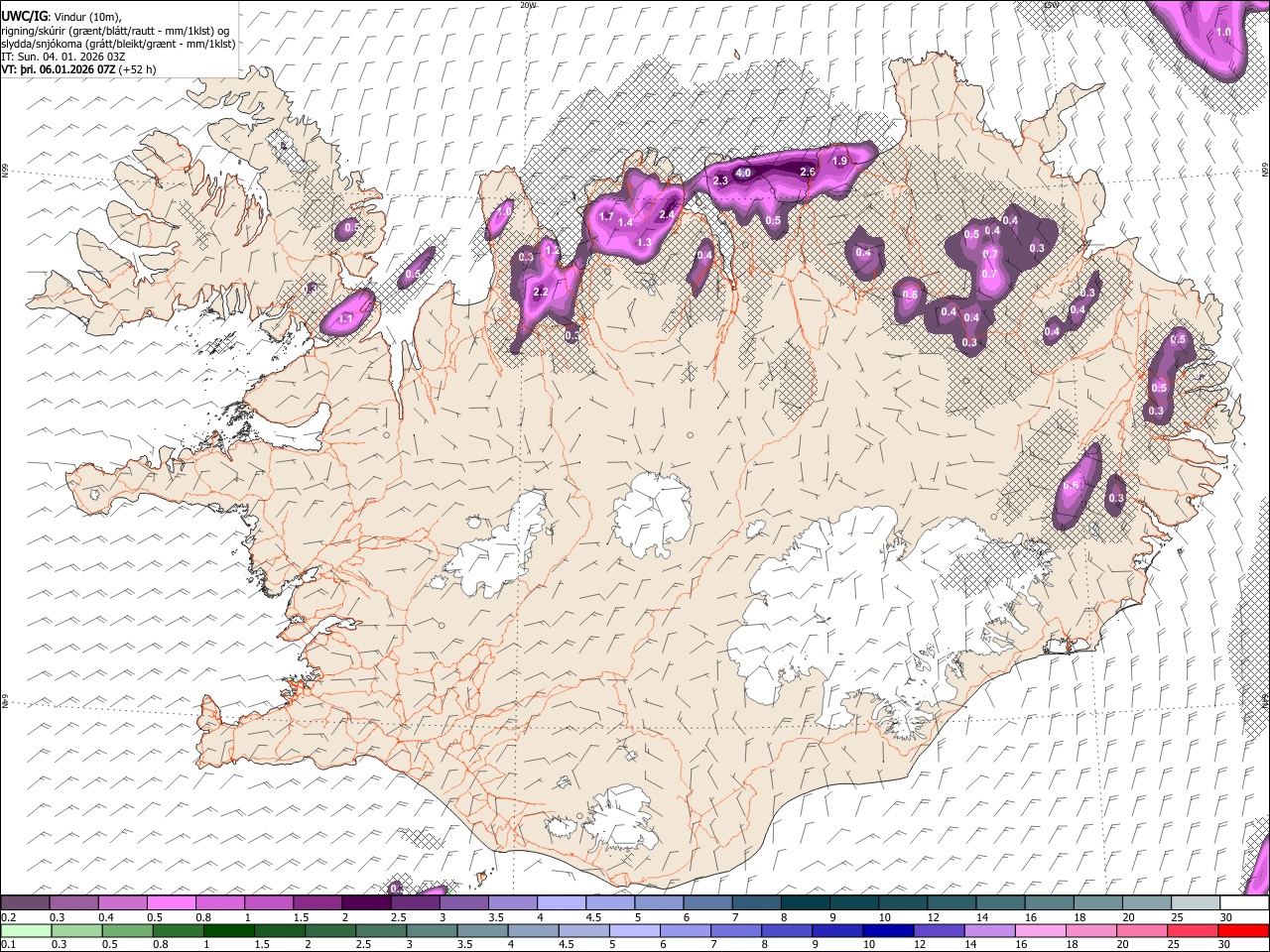
Task: Click the '(+52 h)' forecast offset text
Action: 137,69
